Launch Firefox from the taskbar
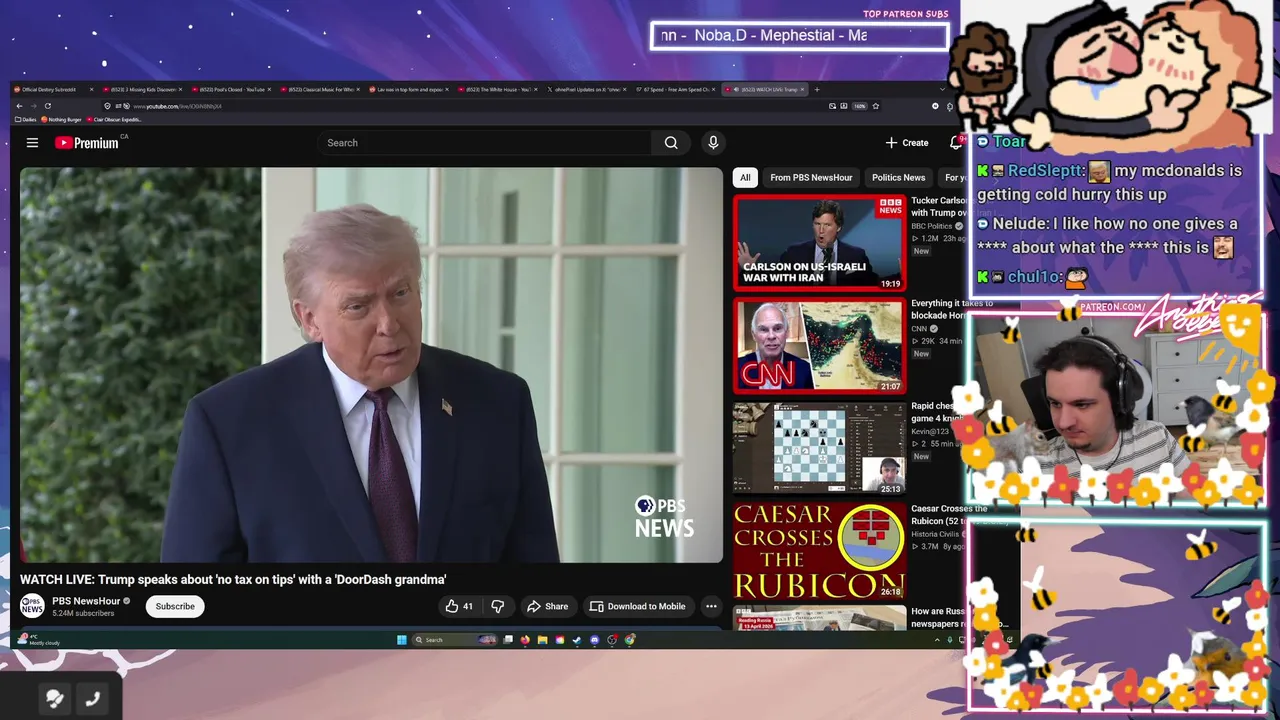Viewport: 1280px width, 720px height. pos(525,640)
